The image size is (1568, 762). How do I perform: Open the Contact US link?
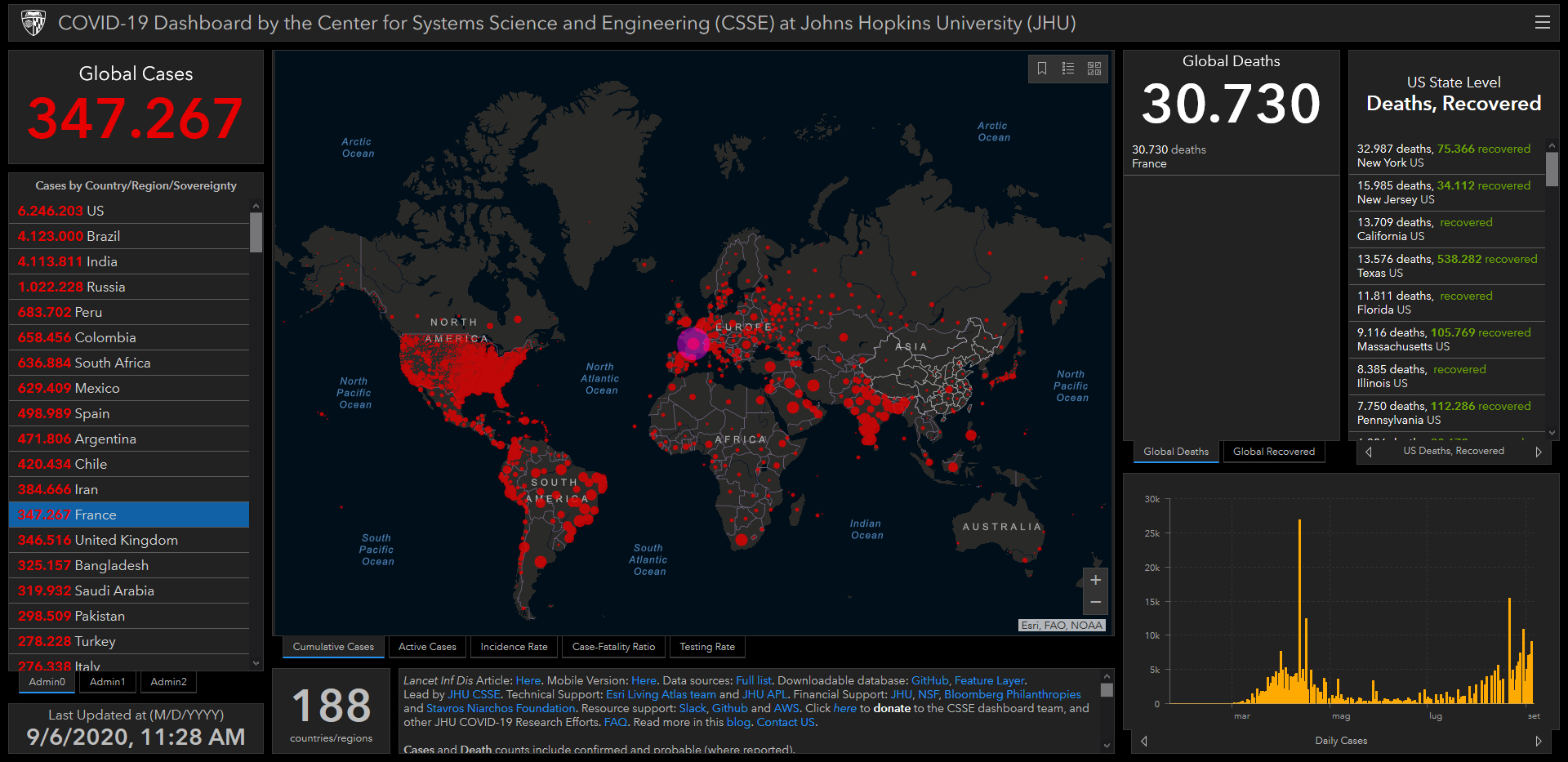pos(786,722)
